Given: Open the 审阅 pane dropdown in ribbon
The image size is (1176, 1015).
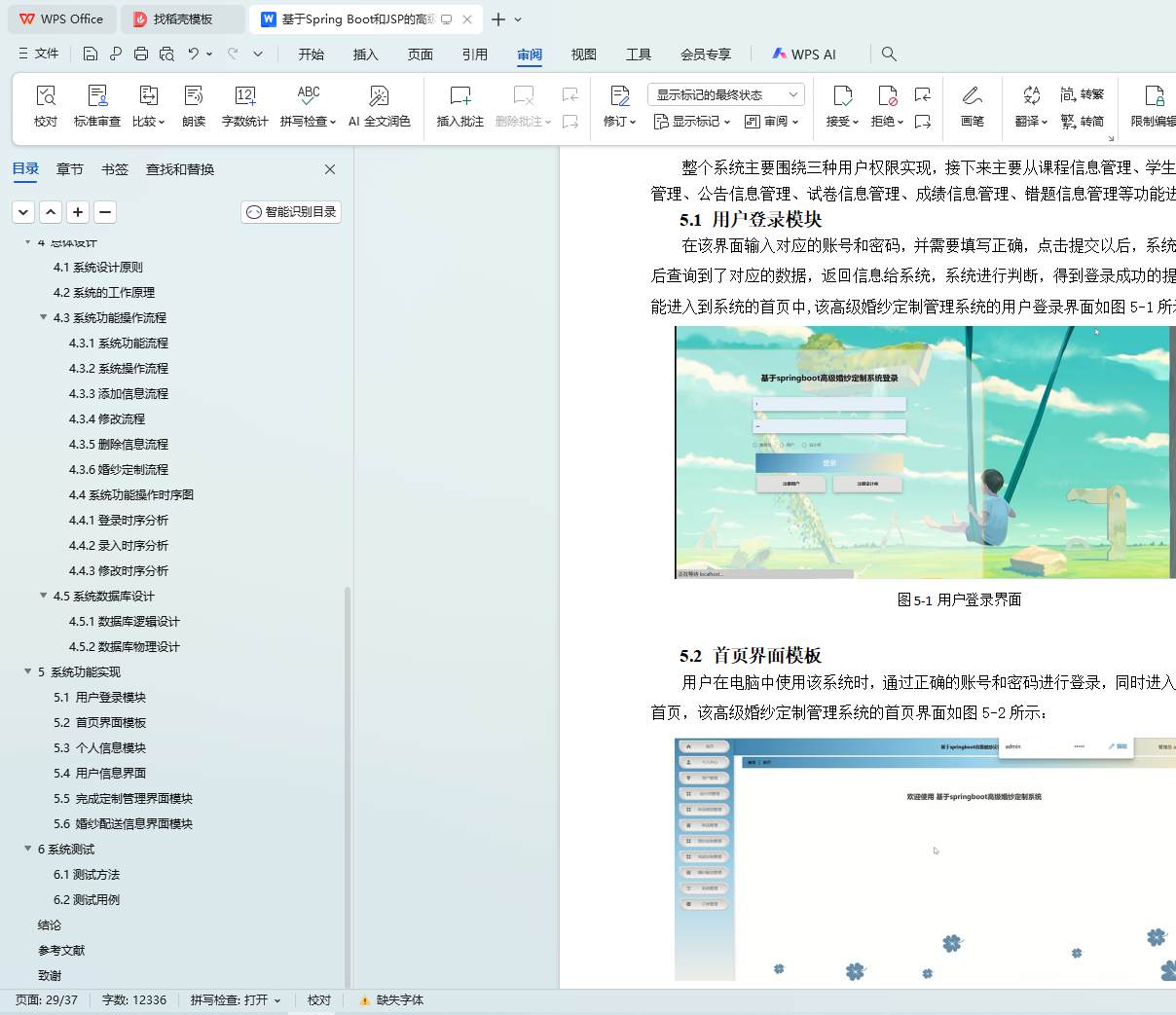Looking at the screenshot, I should coord(771,122).
